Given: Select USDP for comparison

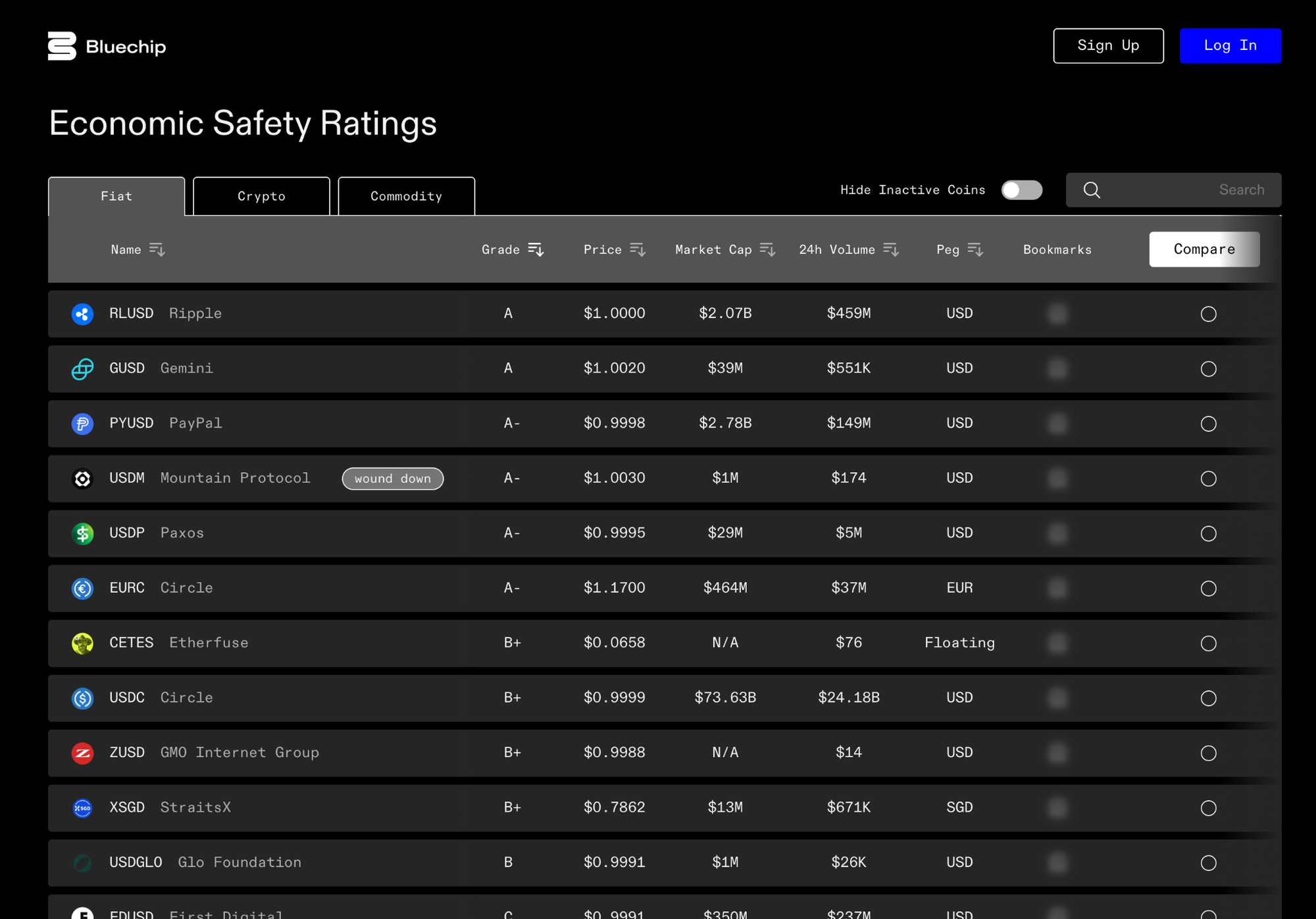Looking at the screenshot, I should [1208, 533].
